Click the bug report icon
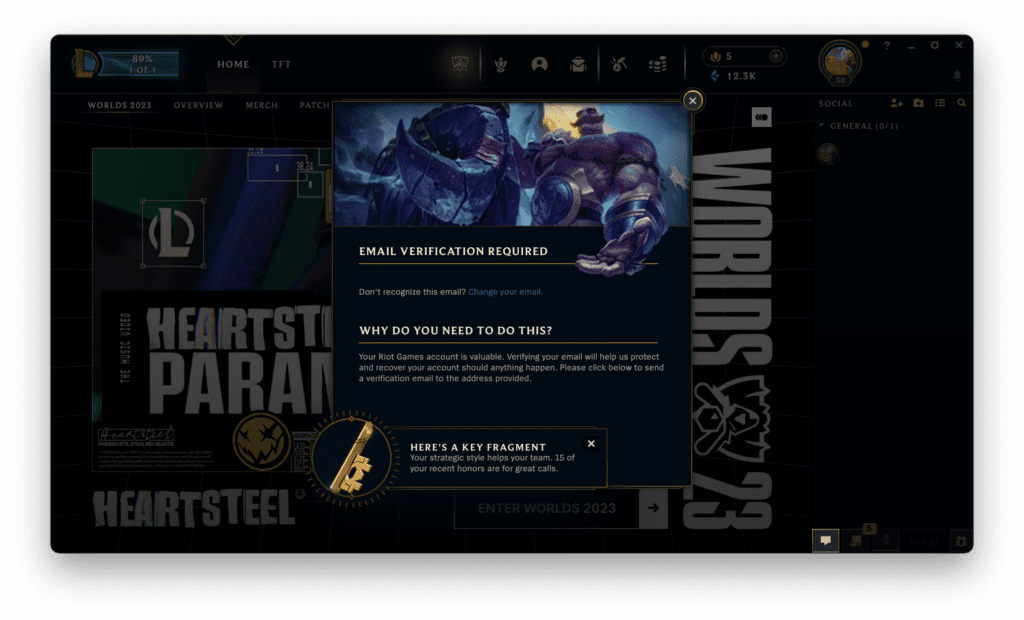Screen dimensions: 1024x620 [x=961, y=541]
